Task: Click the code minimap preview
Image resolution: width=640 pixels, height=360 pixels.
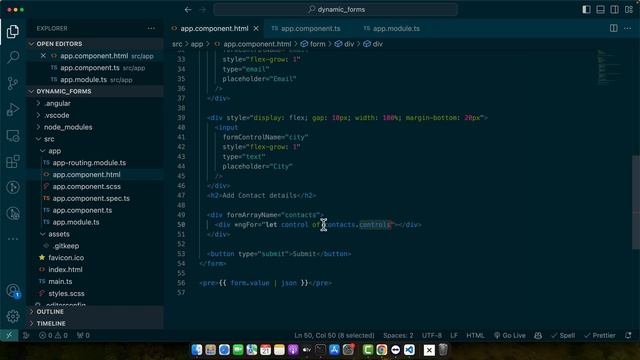Action: pyautogui.click(x=610, y=67)
